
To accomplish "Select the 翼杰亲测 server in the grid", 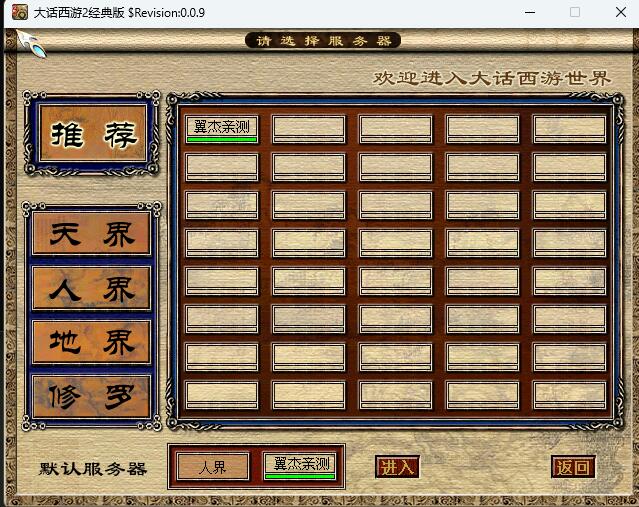I will [x=222, y=129].
